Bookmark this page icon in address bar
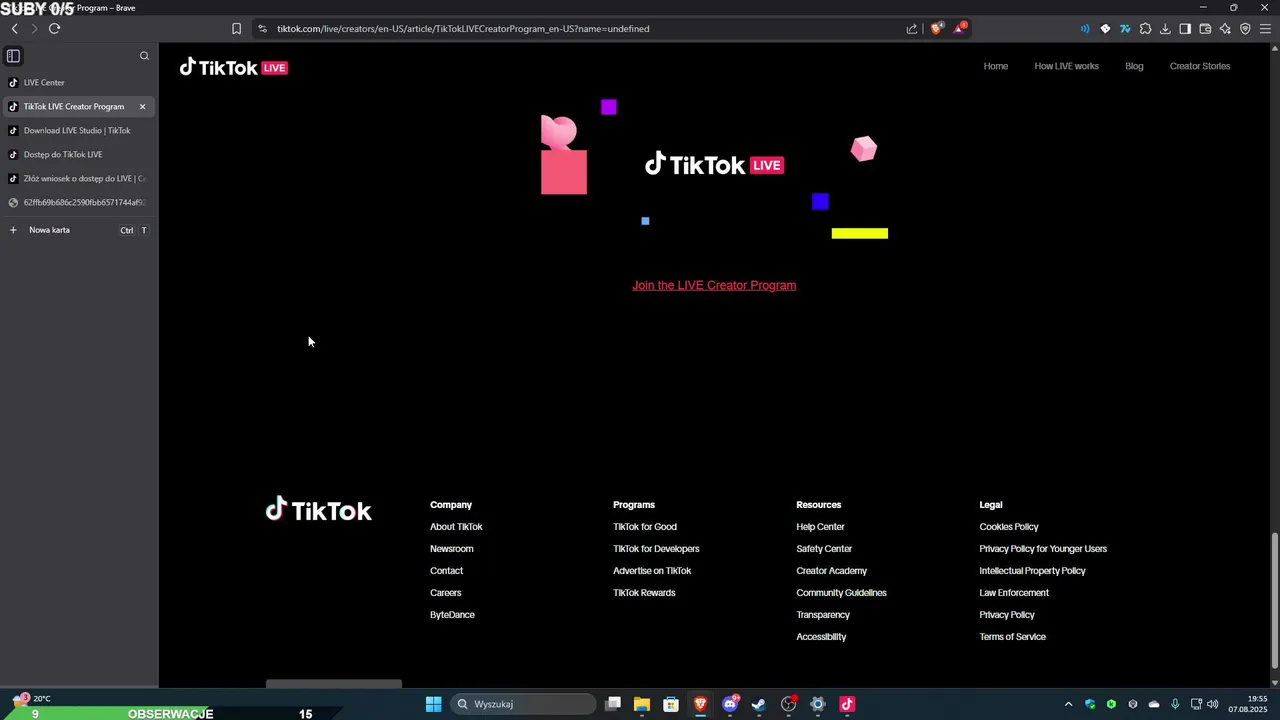This screenshot has width=1280, height=720. pyautogui.click(x=236, y=29)
